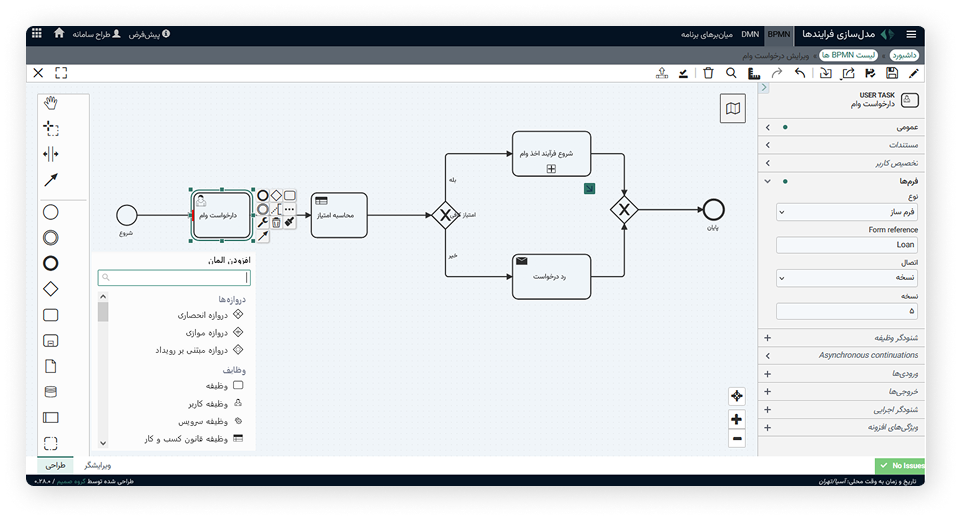Viewport: 960px width, 520px height.
Task: Click the import into-box icon in toolbar
Action: [x=825, y=73]
